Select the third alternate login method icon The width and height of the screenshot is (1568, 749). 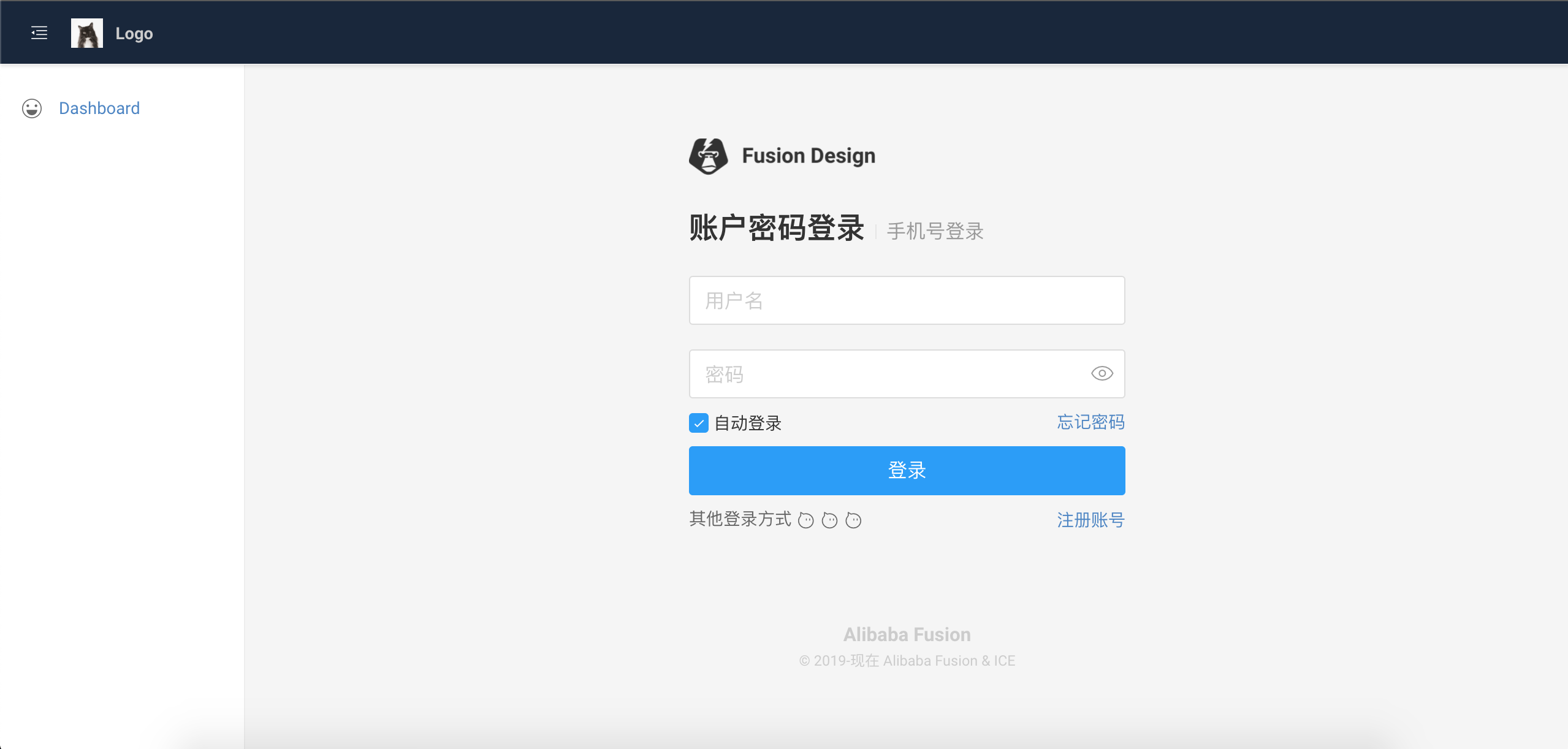pyautogui.click(x=853, y=520)
